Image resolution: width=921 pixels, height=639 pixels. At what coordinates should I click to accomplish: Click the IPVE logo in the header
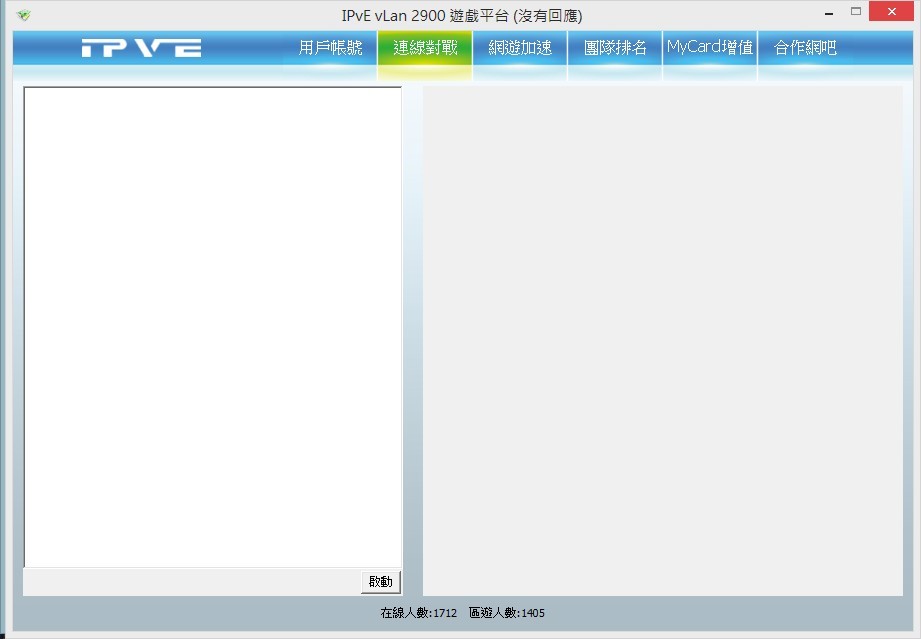point(142,48)
